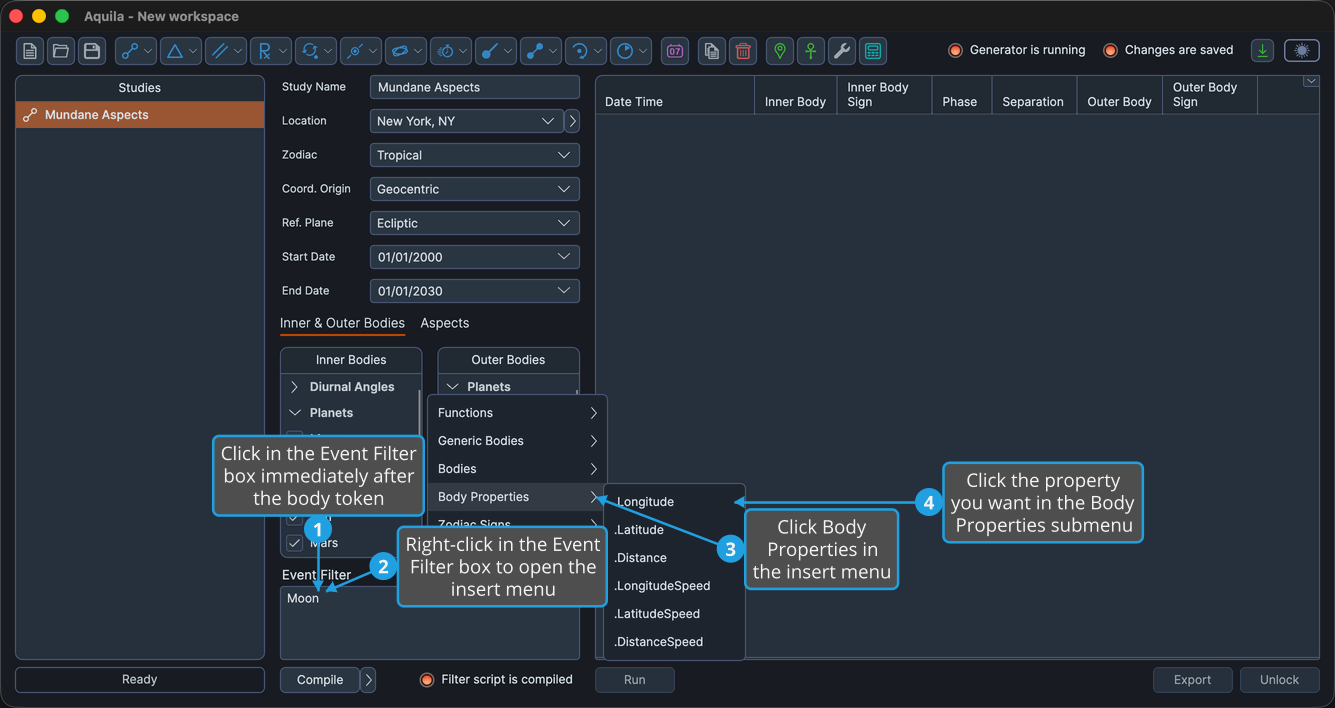This screenshot has width=1335, height=708.
Task: Choose Body Properties in insert menu
Action: [517, 497]
